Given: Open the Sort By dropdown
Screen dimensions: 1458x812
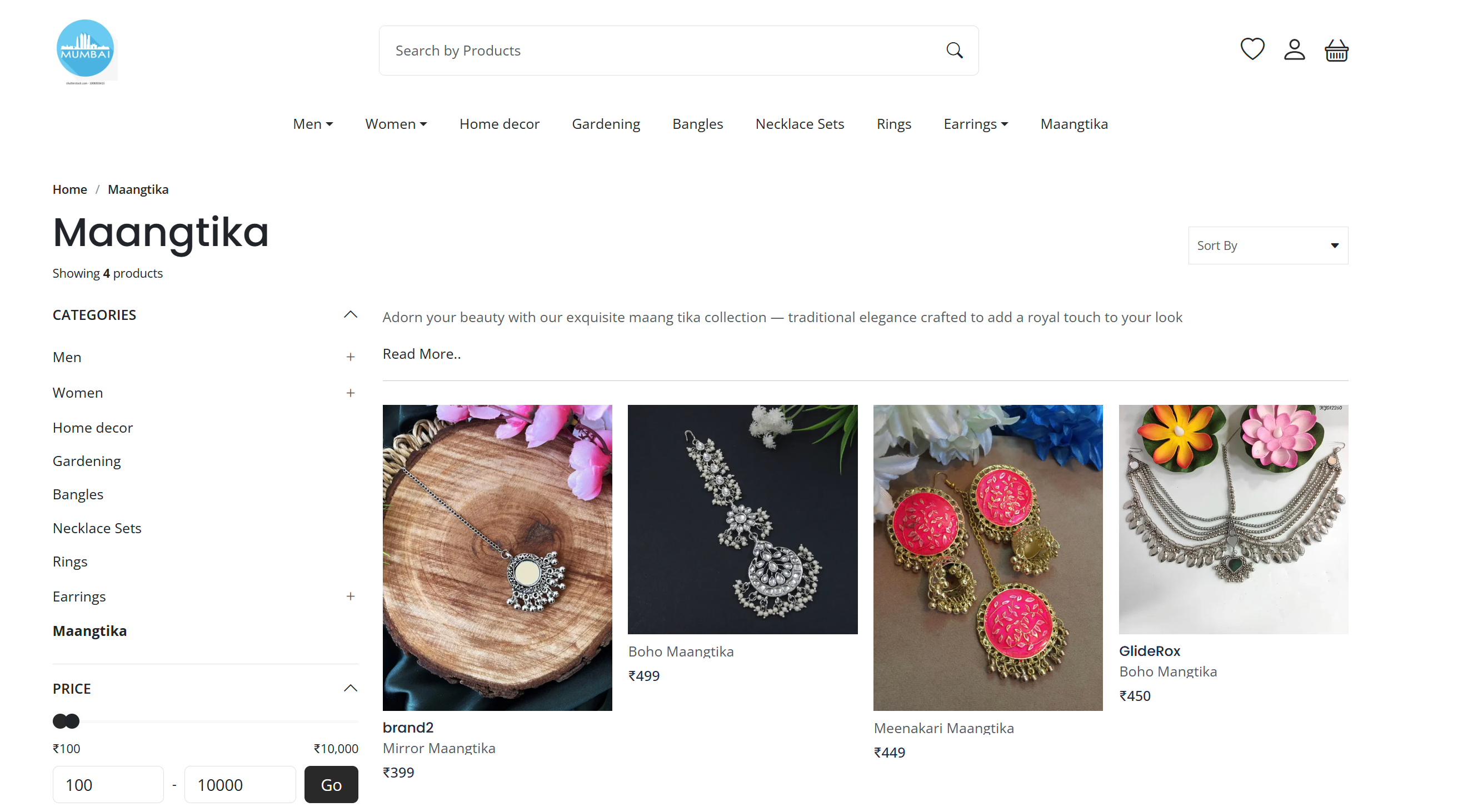Looking at the screenshot, I should coord(1268,245).
